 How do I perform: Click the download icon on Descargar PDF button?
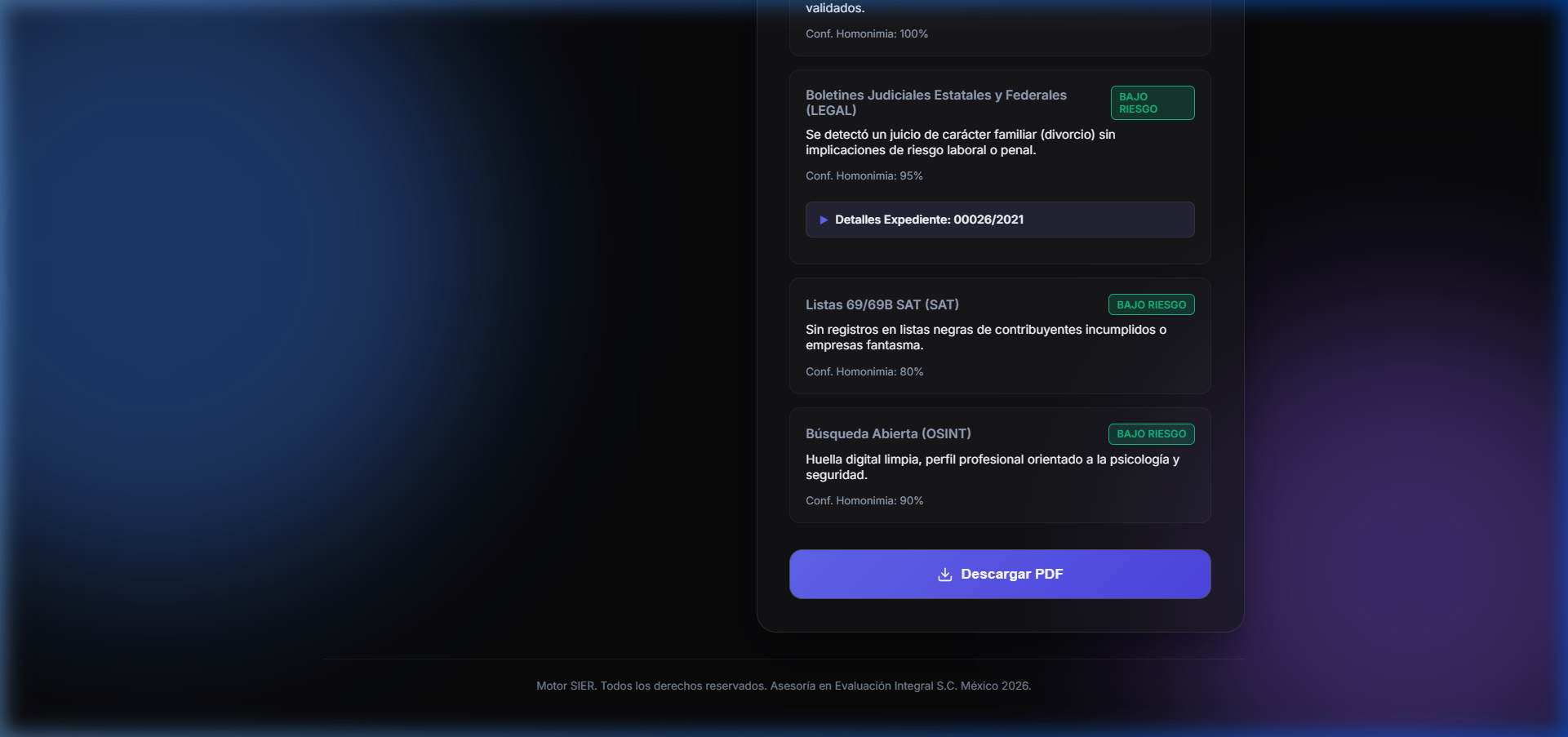944,574
